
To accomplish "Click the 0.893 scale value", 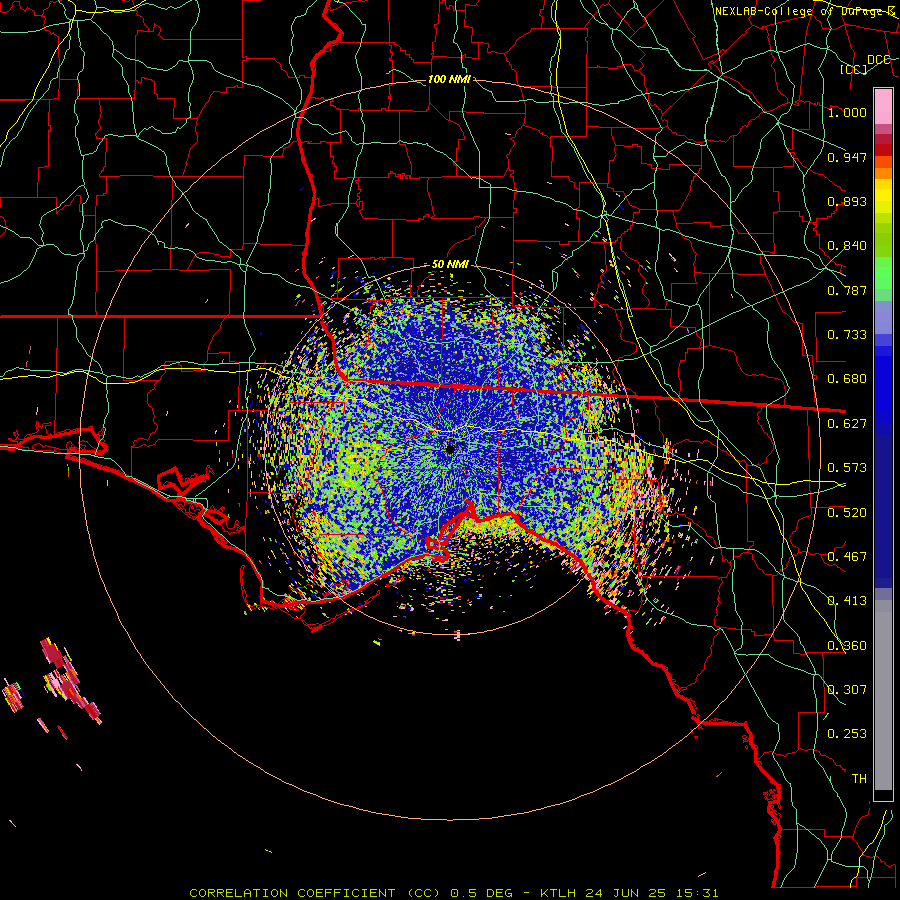I will [847, 201].
